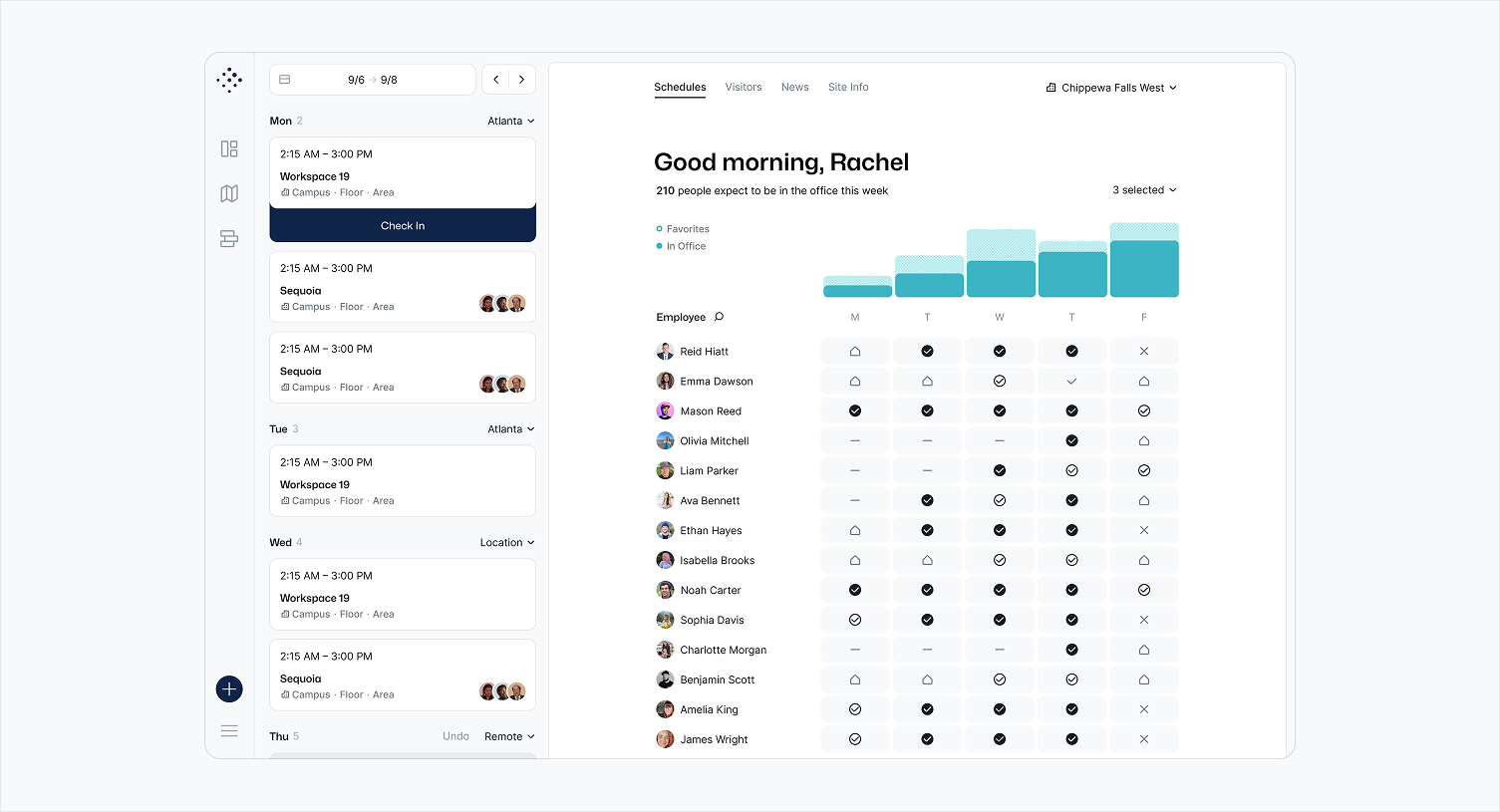Switch to the Schedules tab
This screenshot has height=812, width=1500.
[x=680, y=88]
